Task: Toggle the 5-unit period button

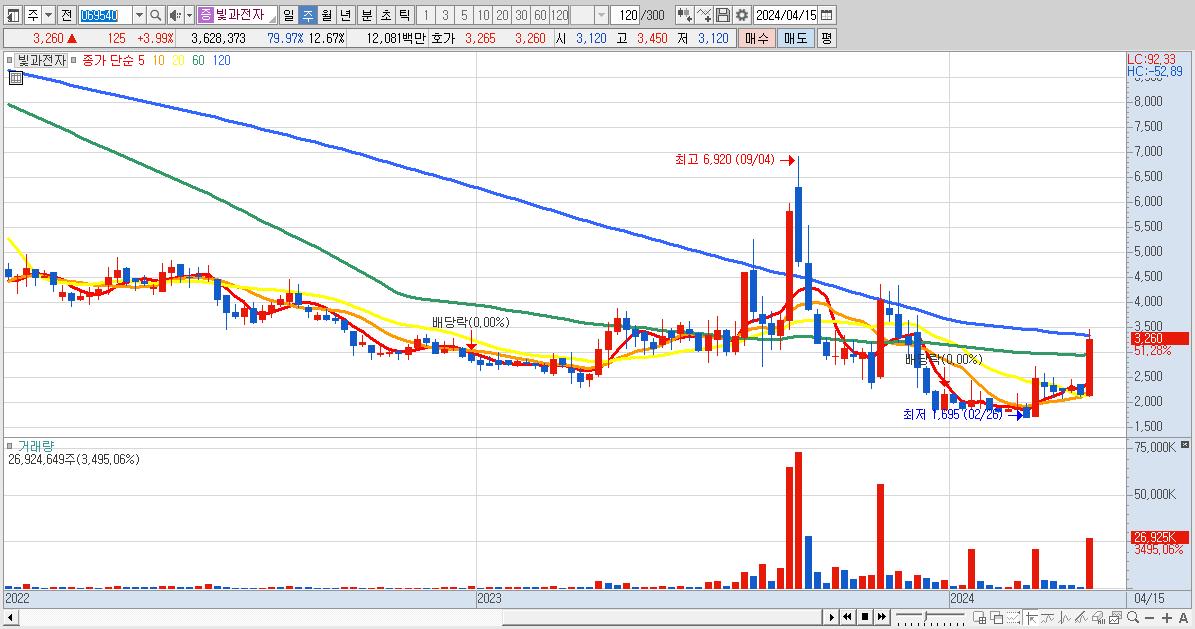Action: pos(464,14)
